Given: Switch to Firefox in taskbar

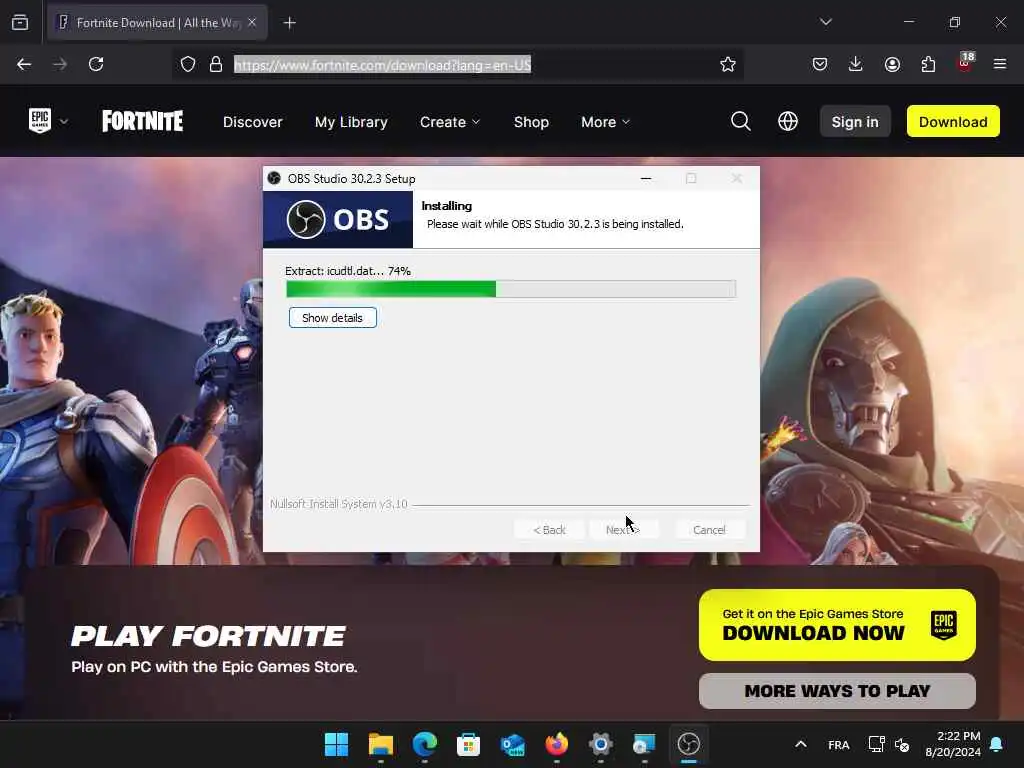Looking at the screenshot, I should (556, 744).
